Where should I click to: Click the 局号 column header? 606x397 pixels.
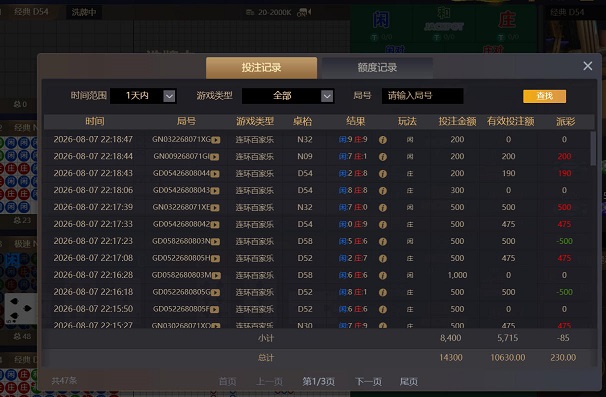[186, 121]
